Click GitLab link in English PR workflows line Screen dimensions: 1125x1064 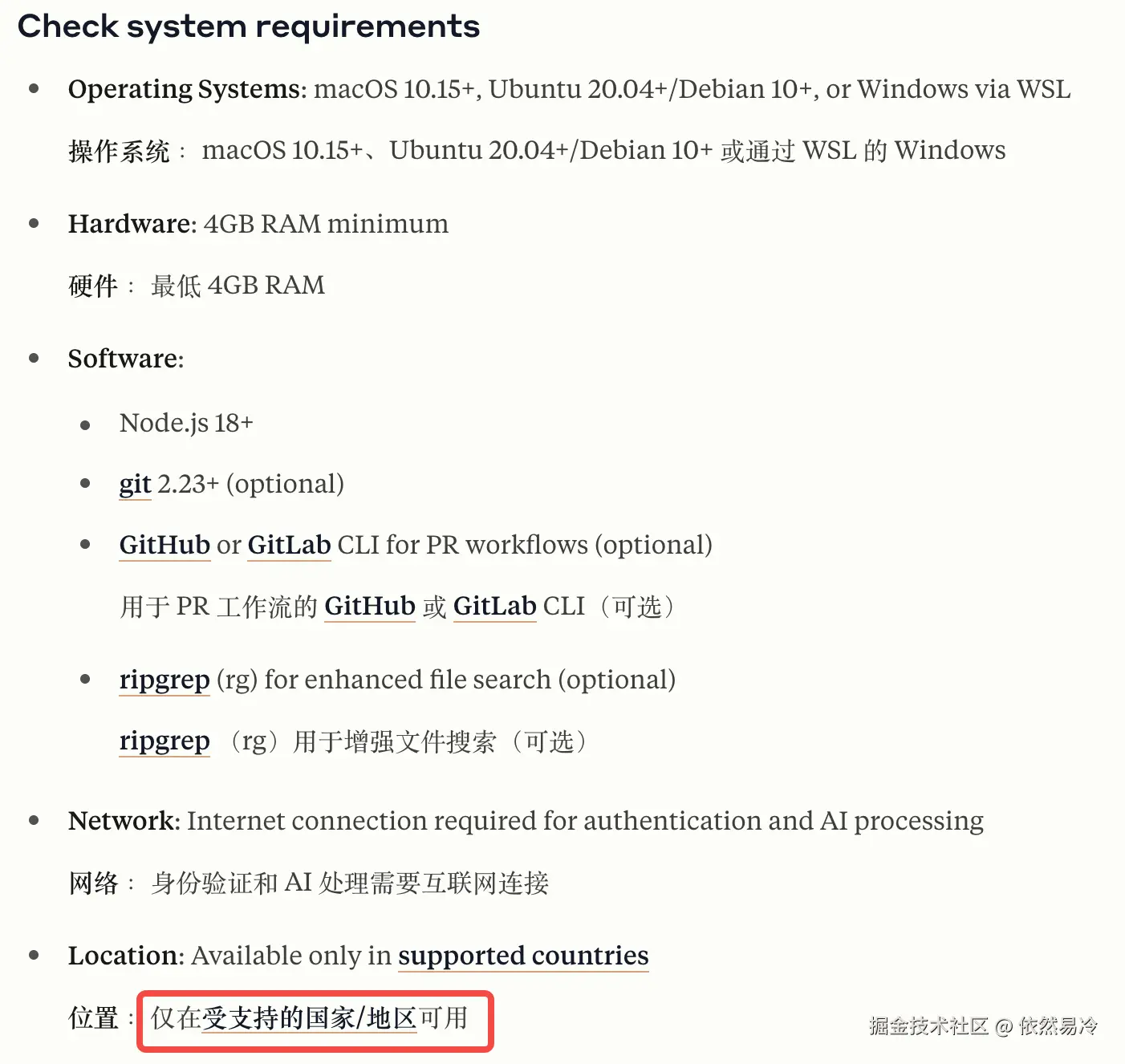click(289, 546)
